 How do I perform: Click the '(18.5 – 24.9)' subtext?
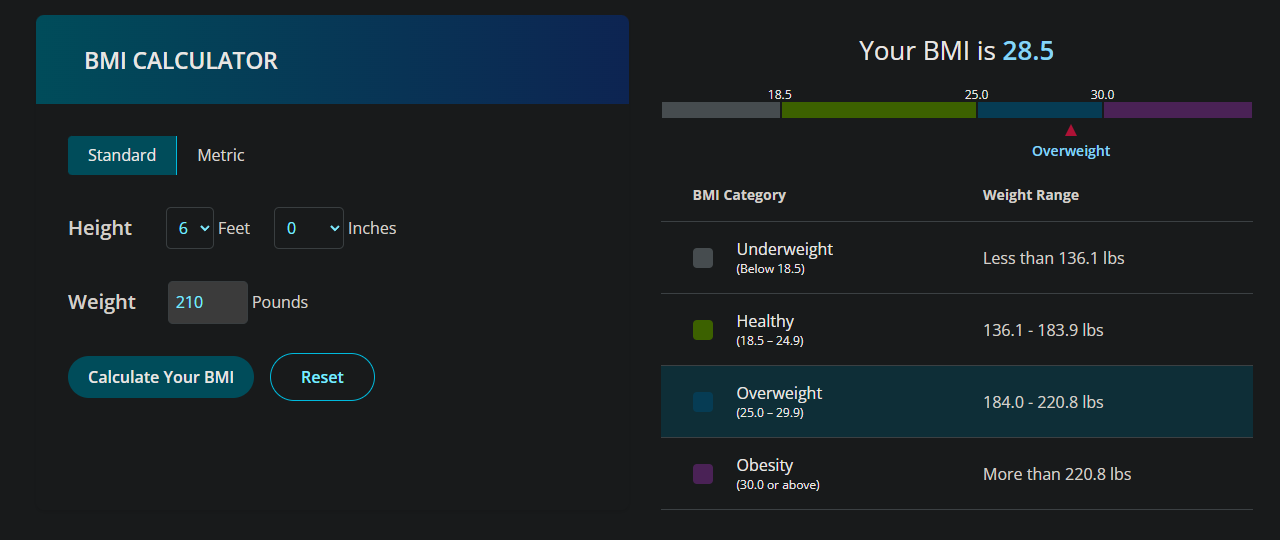tap(770, 341)
